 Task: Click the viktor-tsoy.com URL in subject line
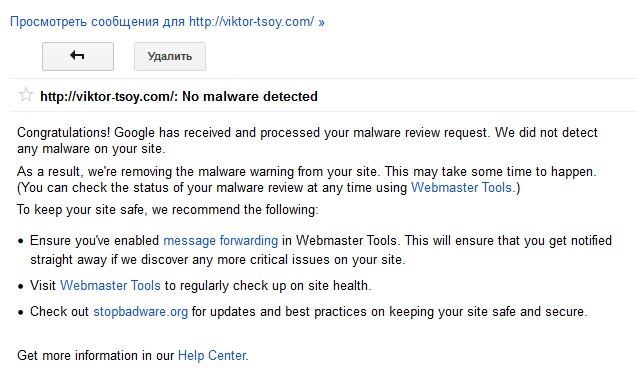108,96
